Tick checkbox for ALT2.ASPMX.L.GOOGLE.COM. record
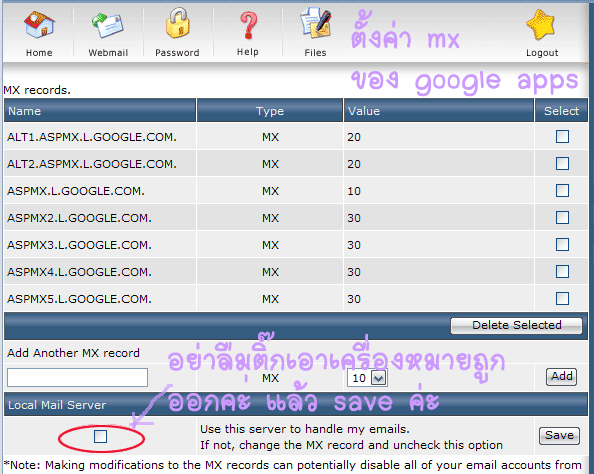 562,164
